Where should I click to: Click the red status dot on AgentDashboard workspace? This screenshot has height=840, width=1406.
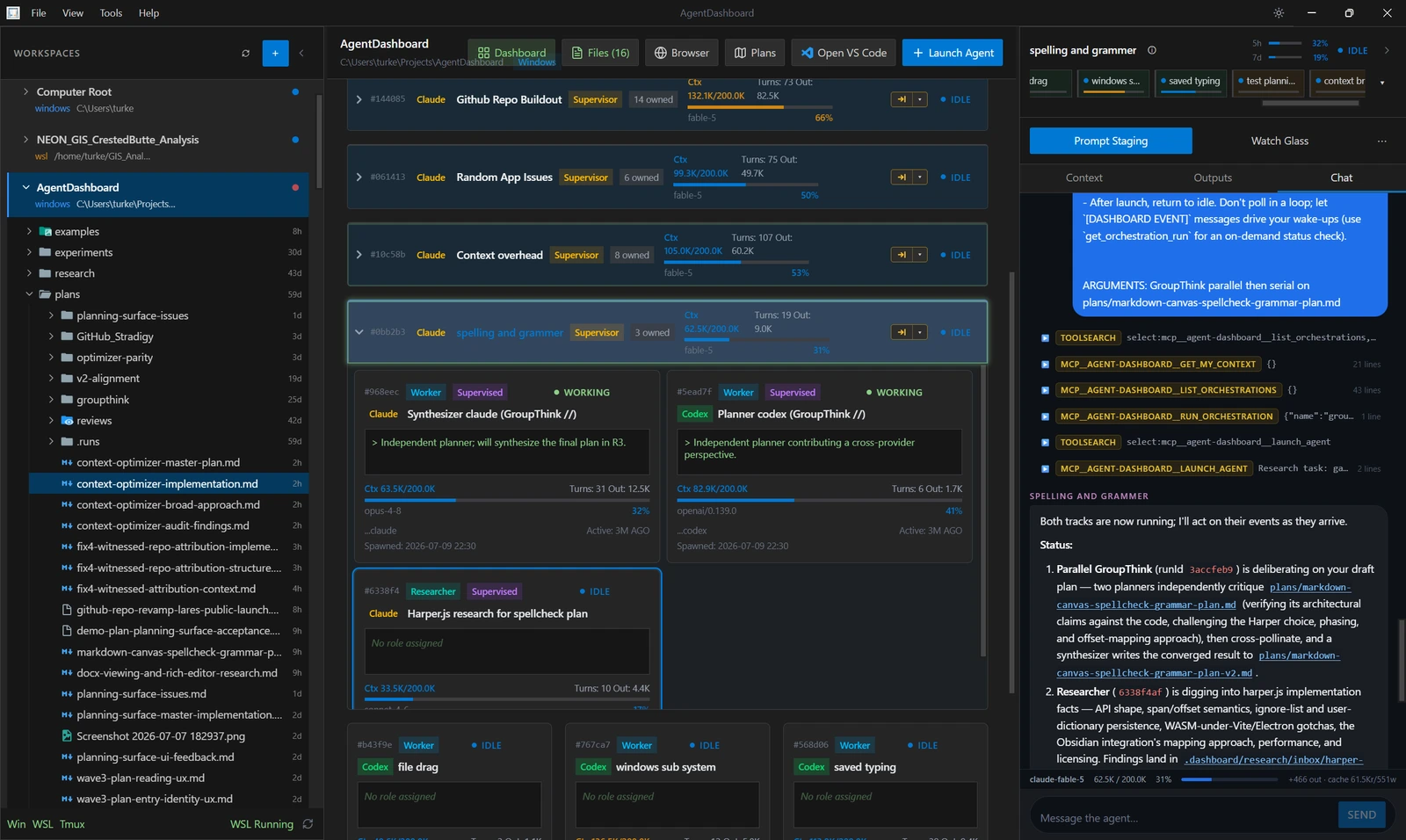point(295,187)
